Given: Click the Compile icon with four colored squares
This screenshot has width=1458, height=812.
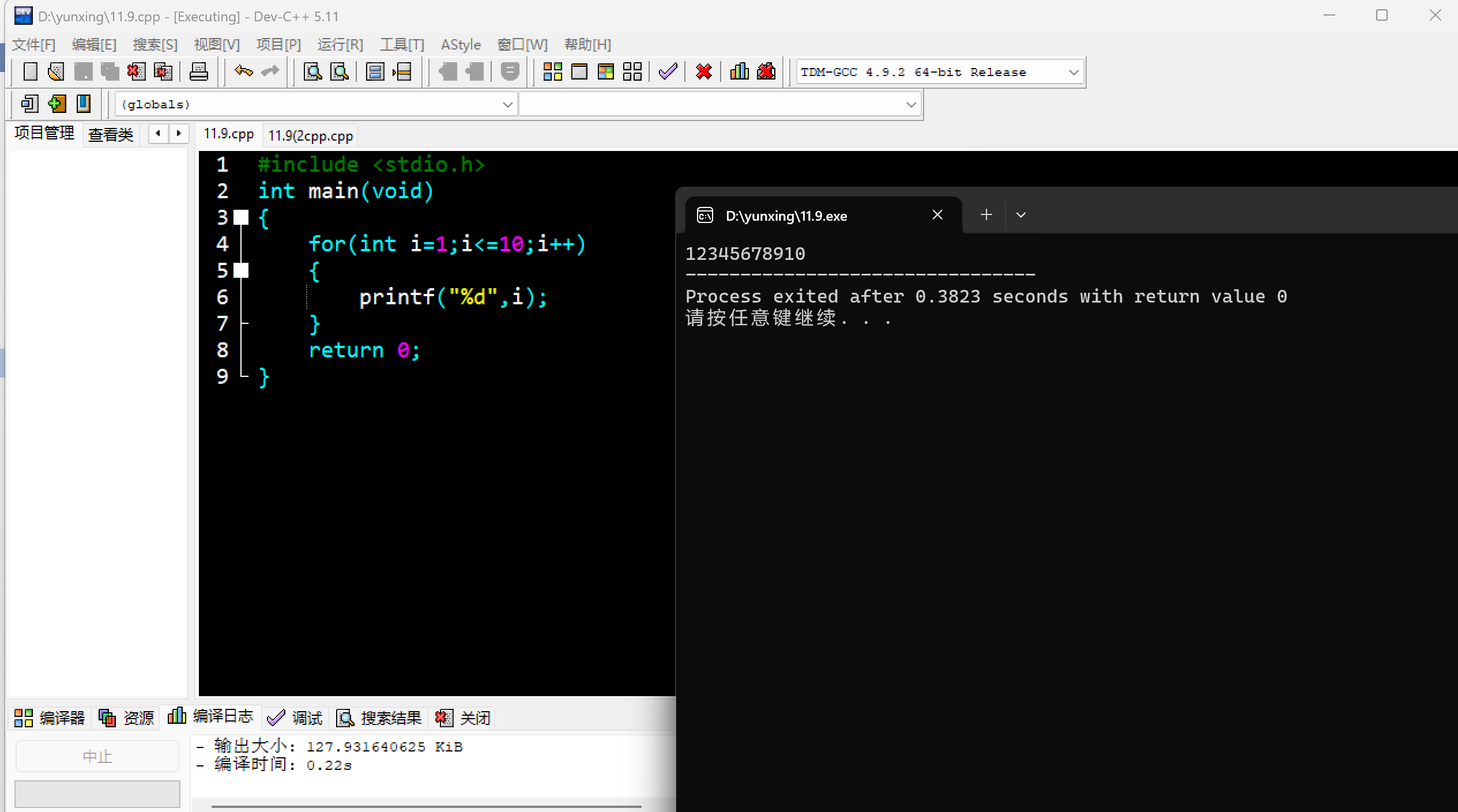Looking at the screenshot, I should click(552, 71).
